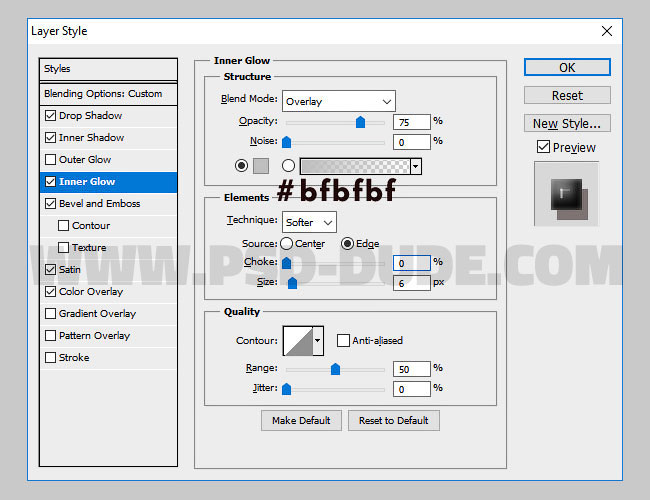
Task: Select the Satin style label
Action: pyautogui.click(x=70, y=269)
